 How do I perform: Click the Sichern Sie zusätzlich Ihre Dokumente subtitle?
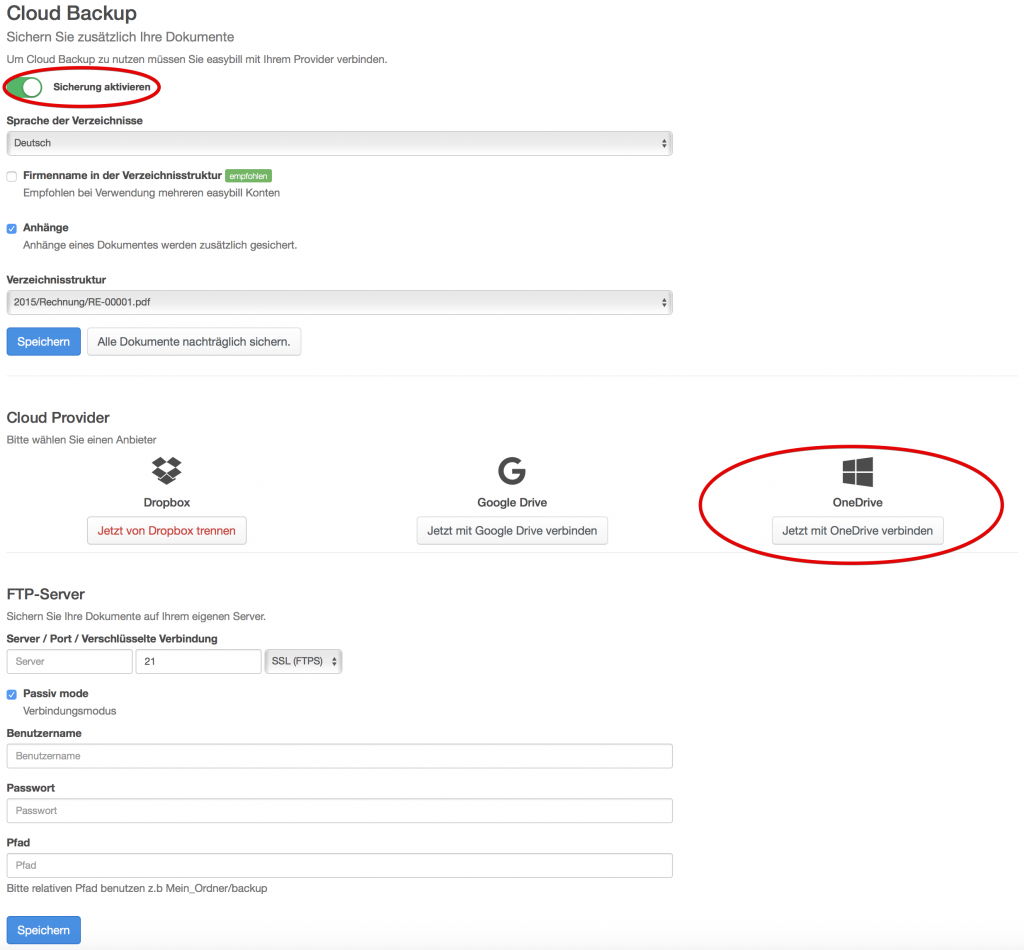coord(120,37)
